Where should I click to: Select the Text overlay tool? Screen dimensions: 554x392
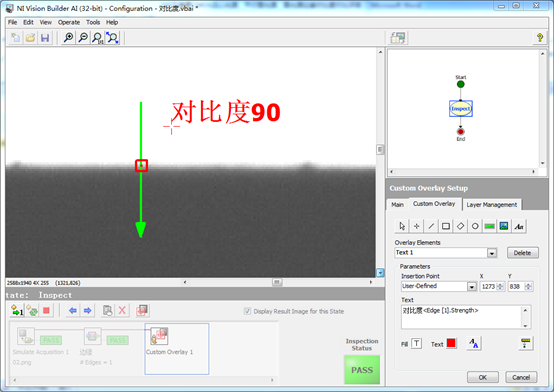(x=519, y=226)
